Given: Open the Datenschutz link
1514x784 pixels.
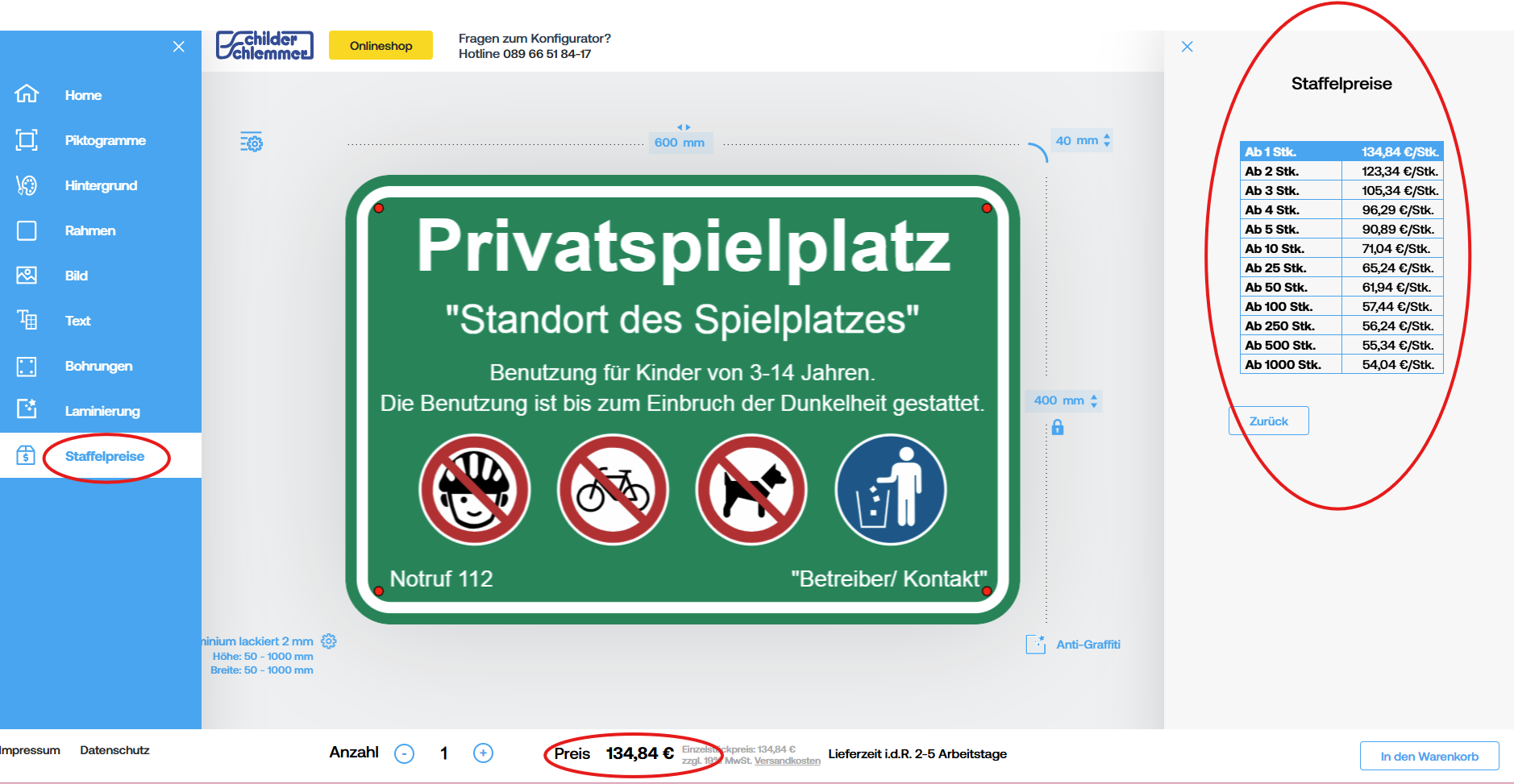Looking at the screenshot, I should point(114,750).
